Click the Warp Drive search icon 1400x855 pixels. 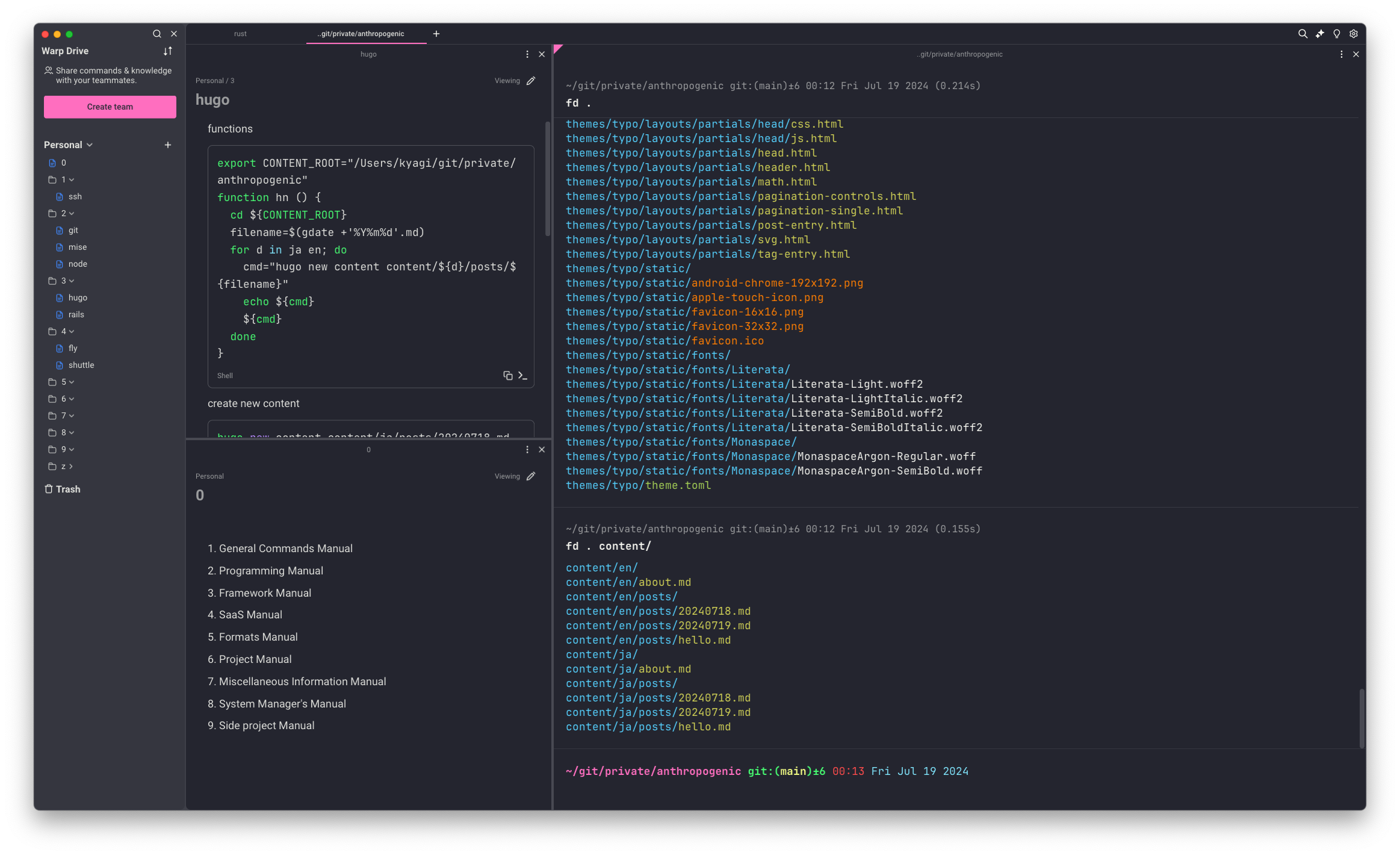(x=156, y=34)
